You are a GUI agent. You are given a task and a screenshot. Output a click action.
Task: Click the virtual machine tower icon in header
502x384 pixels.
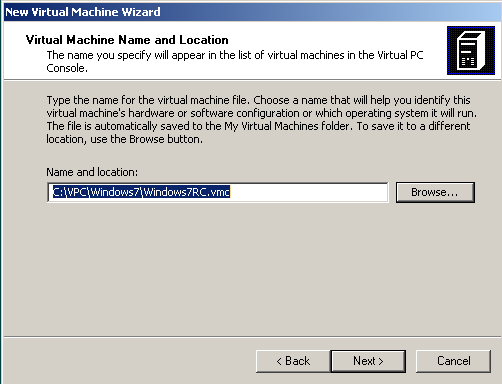point(471,50)
